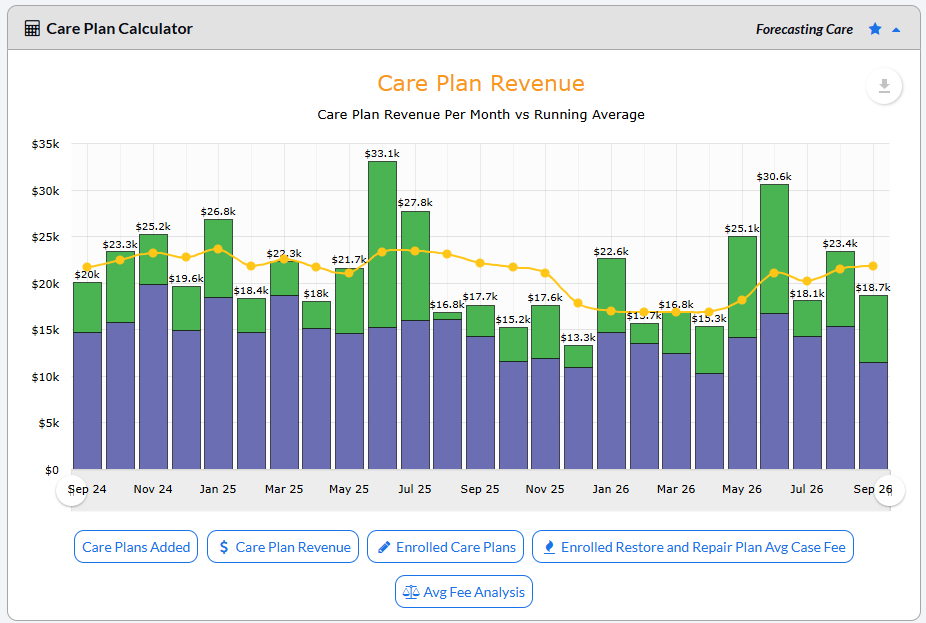Viewport: 926px width, 623px height.
Task: Select the $19.6k bar label
Action: [186, 279]
